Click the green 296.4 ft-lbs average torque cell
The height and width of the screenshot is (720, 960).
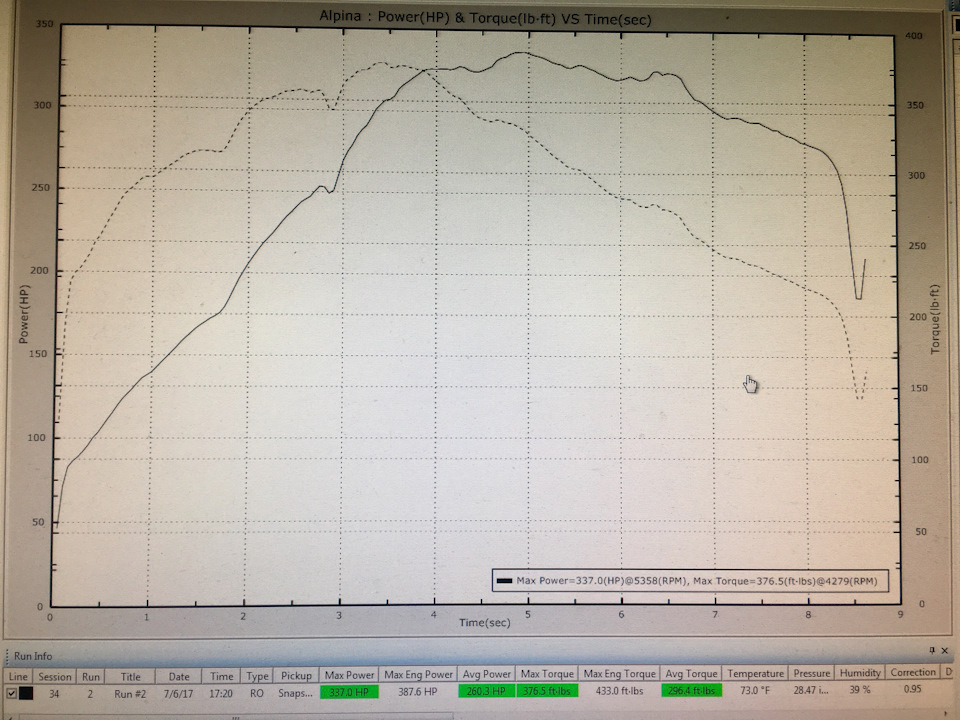point(691,690)
